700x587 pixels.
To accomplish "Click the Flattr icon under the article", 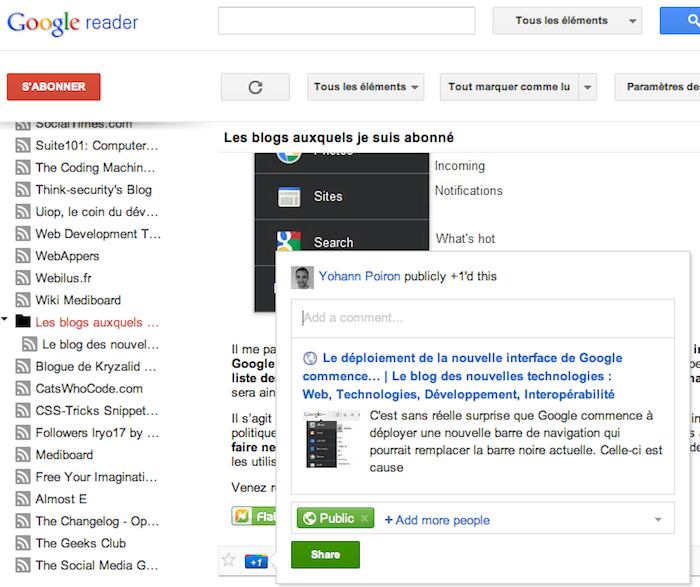I will point(241,516).
